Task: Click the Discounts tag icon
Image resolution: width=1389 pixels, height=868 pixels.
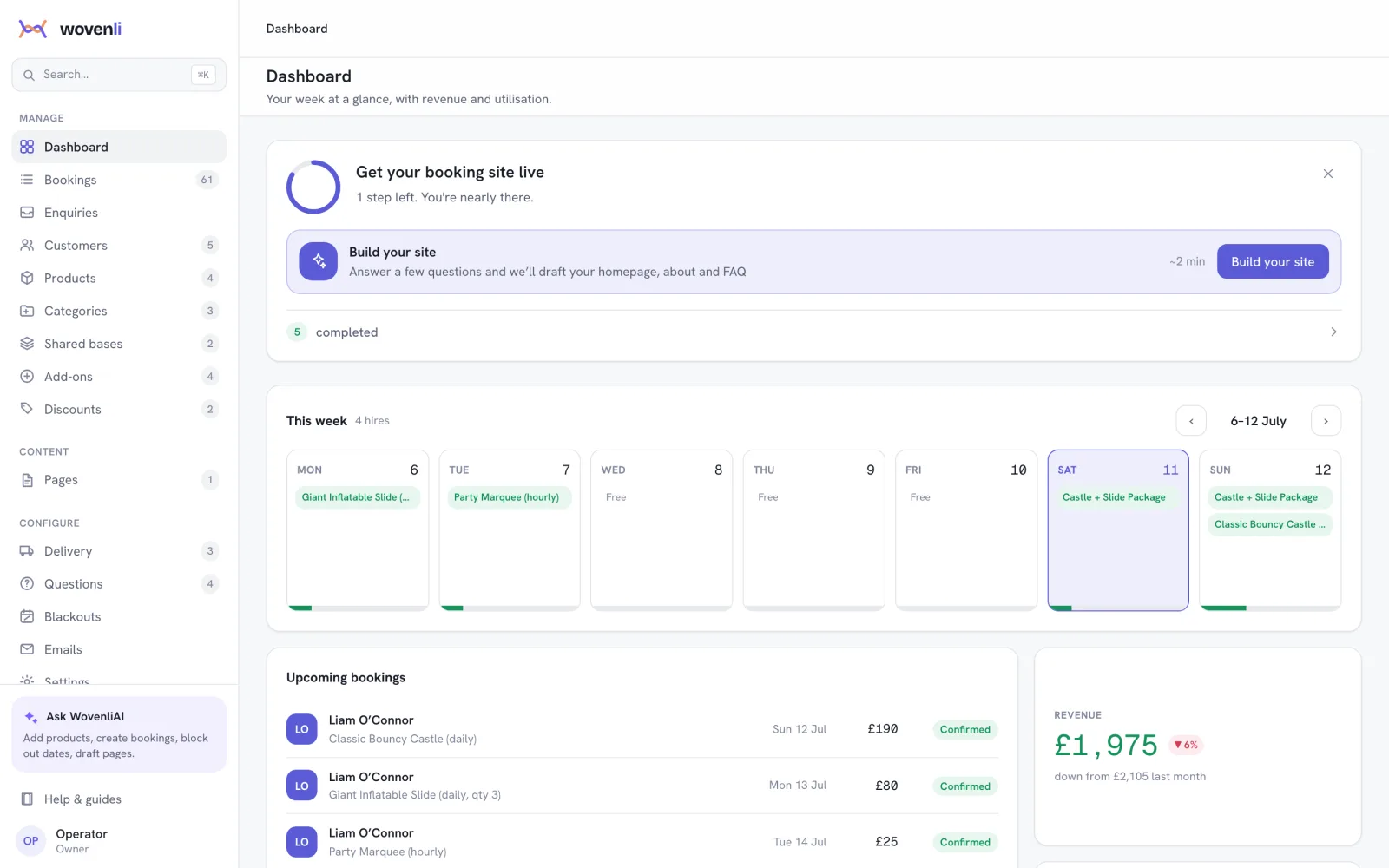Action: pyautogui.click(x=27, y=409)
